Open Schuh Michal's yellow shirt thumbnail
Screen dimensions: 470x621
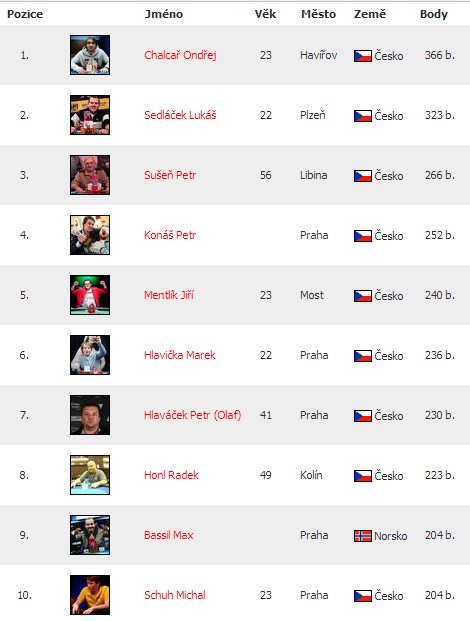point(90,594)
